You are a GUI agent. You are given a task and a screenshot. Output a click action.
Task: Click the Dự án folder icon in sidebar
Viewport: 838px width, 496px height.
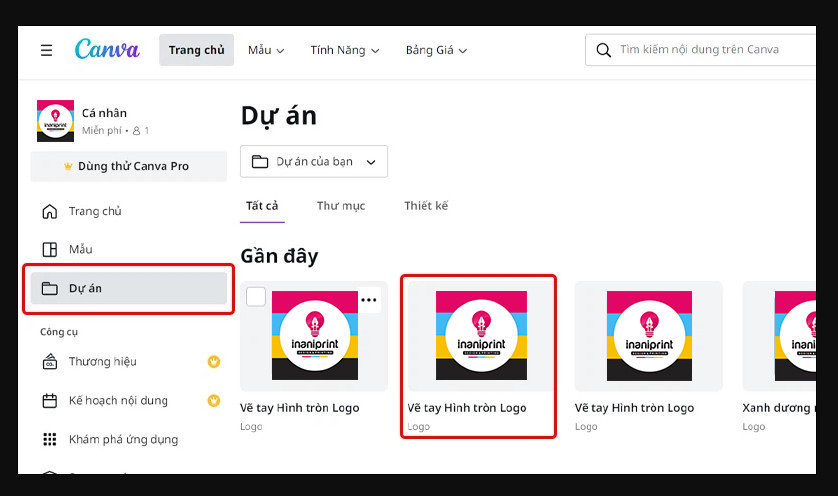(x=50, y=289)
